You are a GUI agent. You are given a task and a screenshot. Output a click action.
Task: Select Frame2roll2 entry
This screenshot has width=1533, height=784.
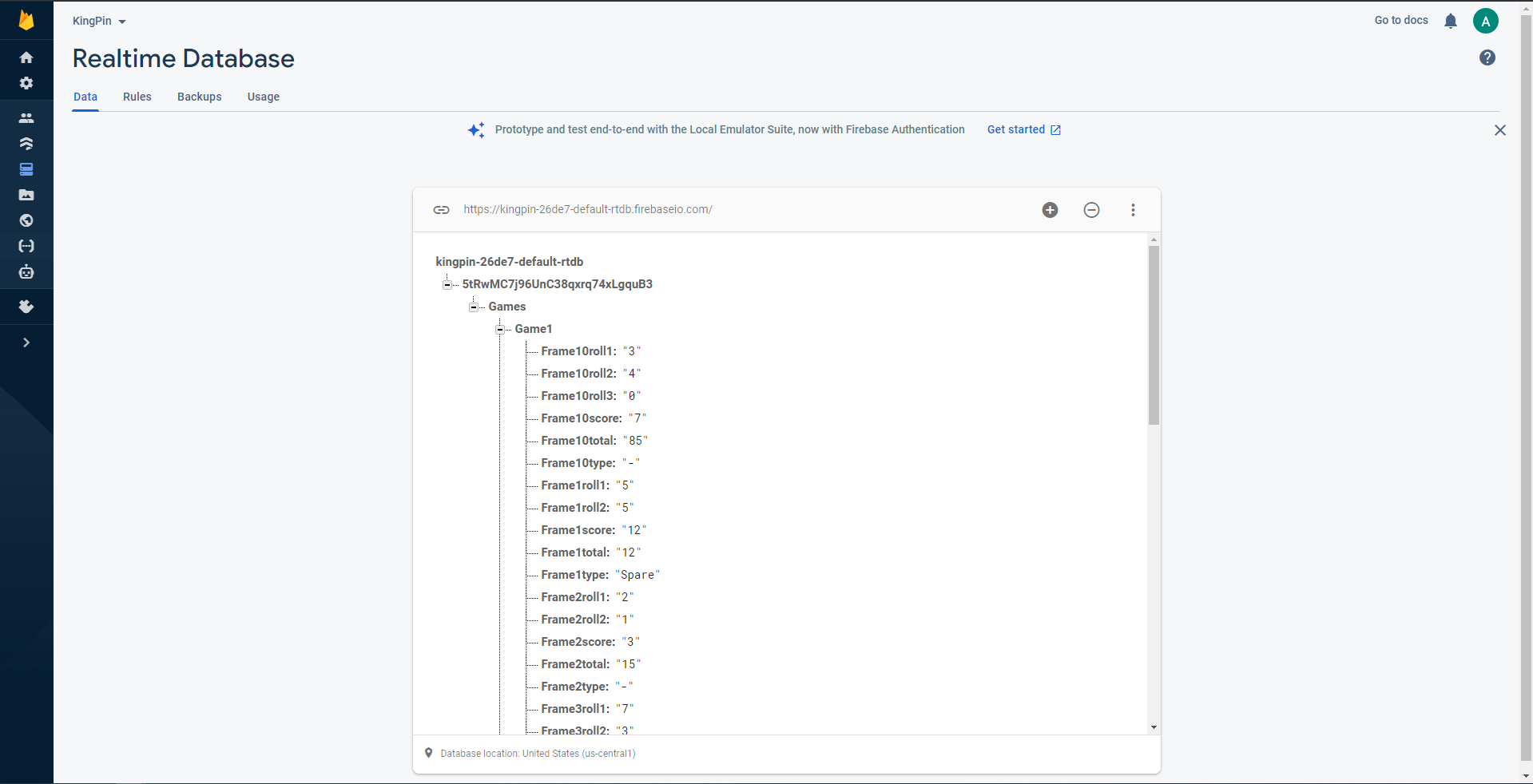587,620
